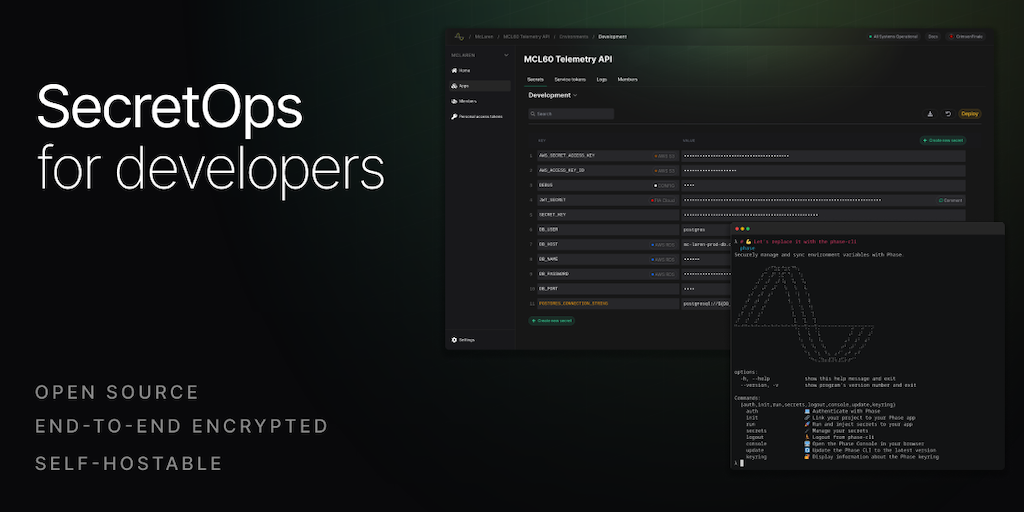Click the AWS RDS badge on DB_NAME
This screenshot has width=1024, height=512.
(663, 259)
